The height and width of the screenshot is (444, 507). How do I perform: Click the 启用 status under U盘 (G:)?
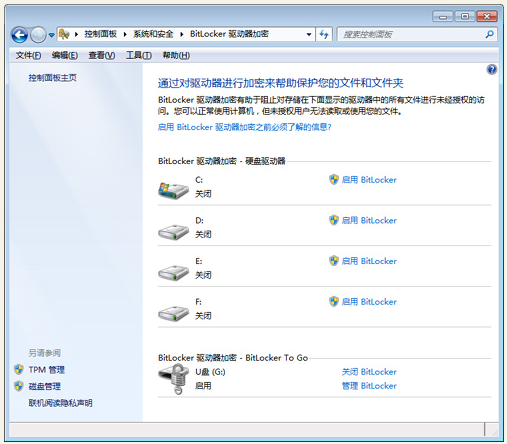point(203,386)
